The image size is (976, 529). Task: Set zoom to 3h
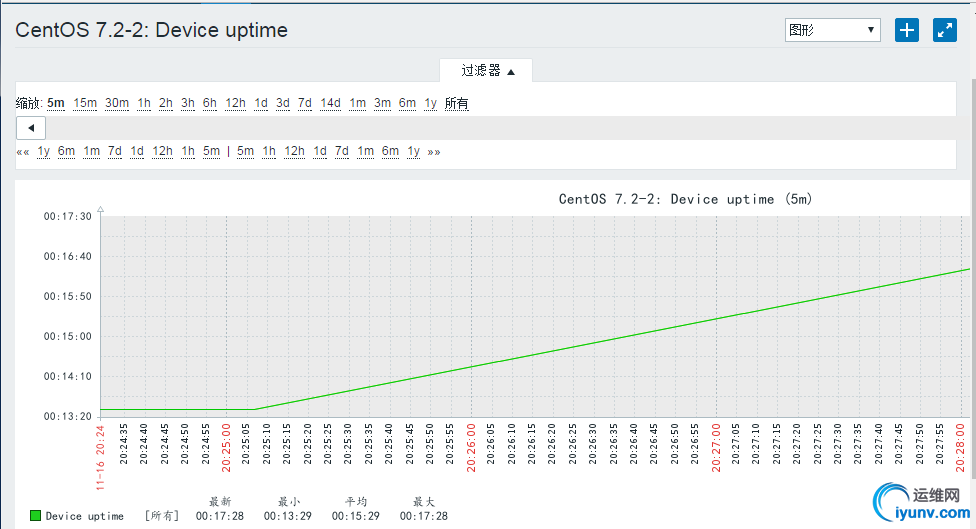pyautogui.click(x=187, y=103)
